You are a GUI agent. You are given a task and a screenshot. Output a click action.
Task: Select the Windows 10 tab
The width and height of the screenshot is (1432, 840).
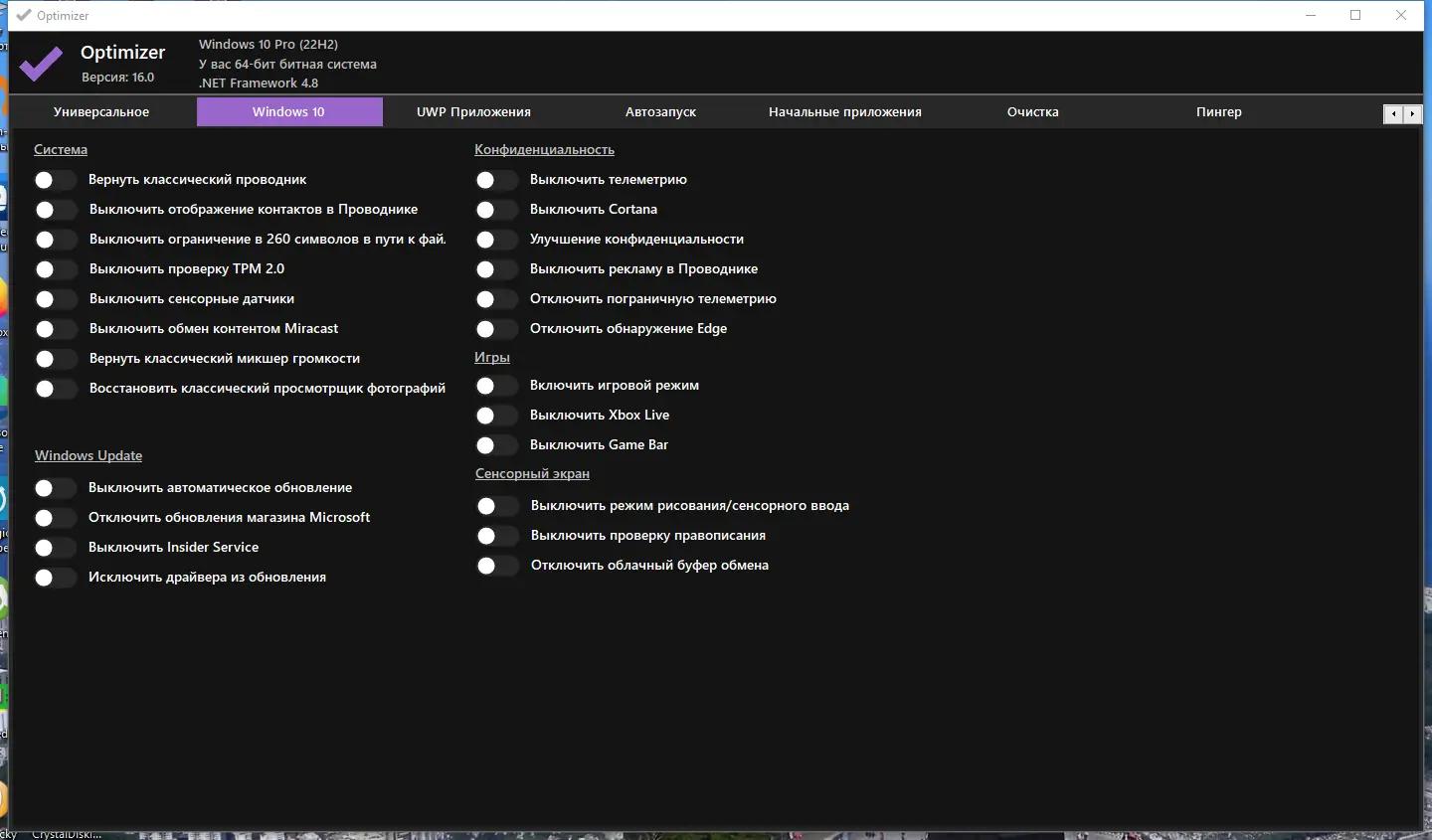point(289,112)
